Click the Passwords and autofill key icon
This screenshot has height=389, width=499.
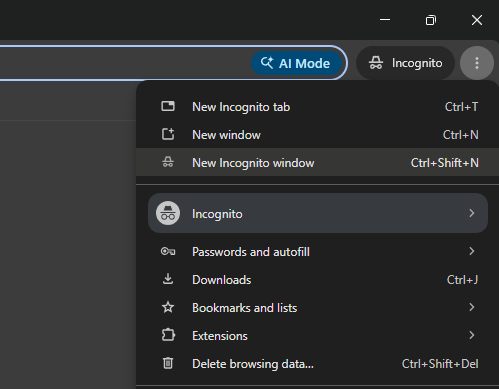coord(168,251)
